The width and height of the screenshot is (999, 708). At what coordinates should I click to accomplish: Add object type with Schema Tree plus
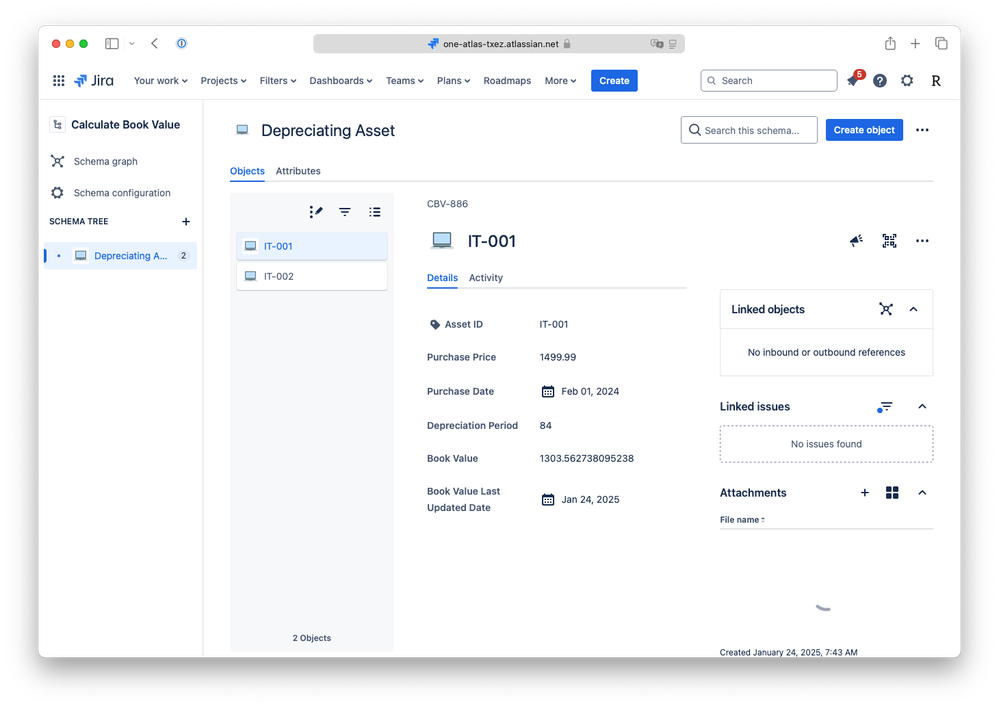186,222
